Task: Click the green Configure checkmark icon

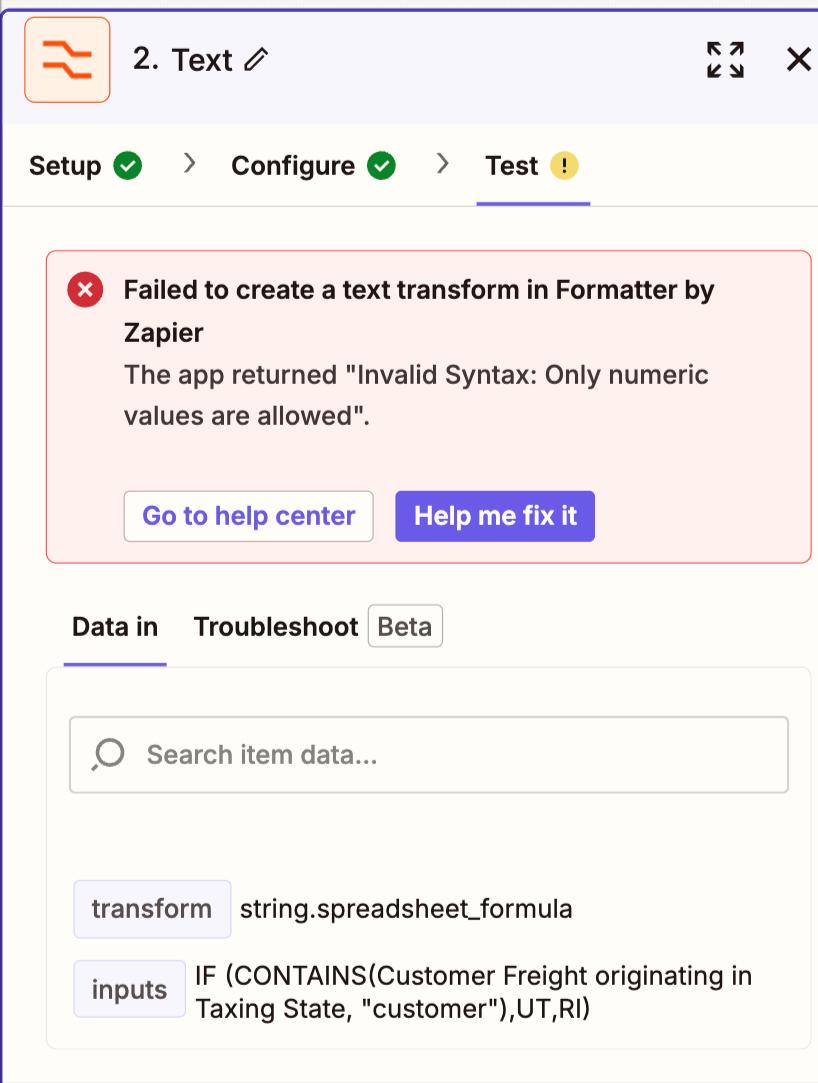Action: click(x=381, y=166)
